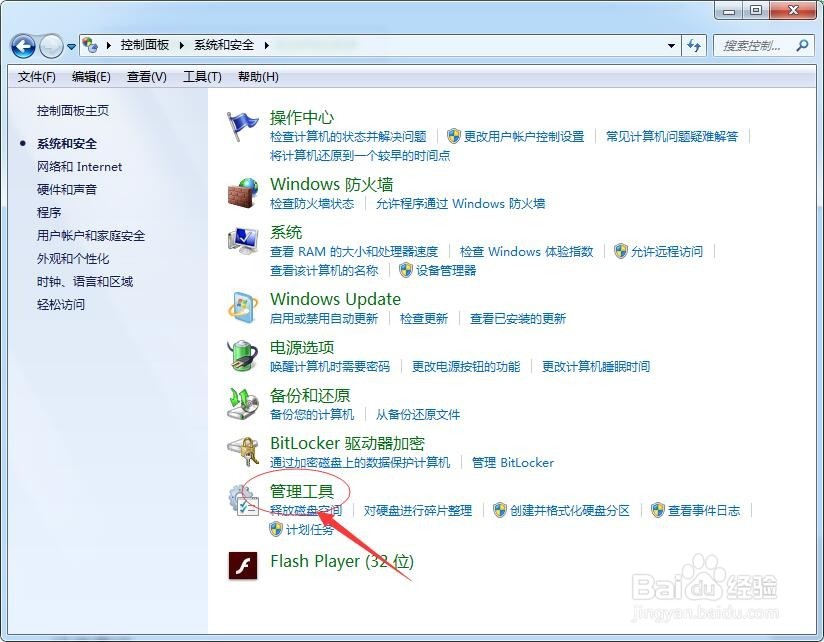Click 更改用户帐户控制设置 link
The height and width of the screenshot is (642, 824).
coord(524,137)
